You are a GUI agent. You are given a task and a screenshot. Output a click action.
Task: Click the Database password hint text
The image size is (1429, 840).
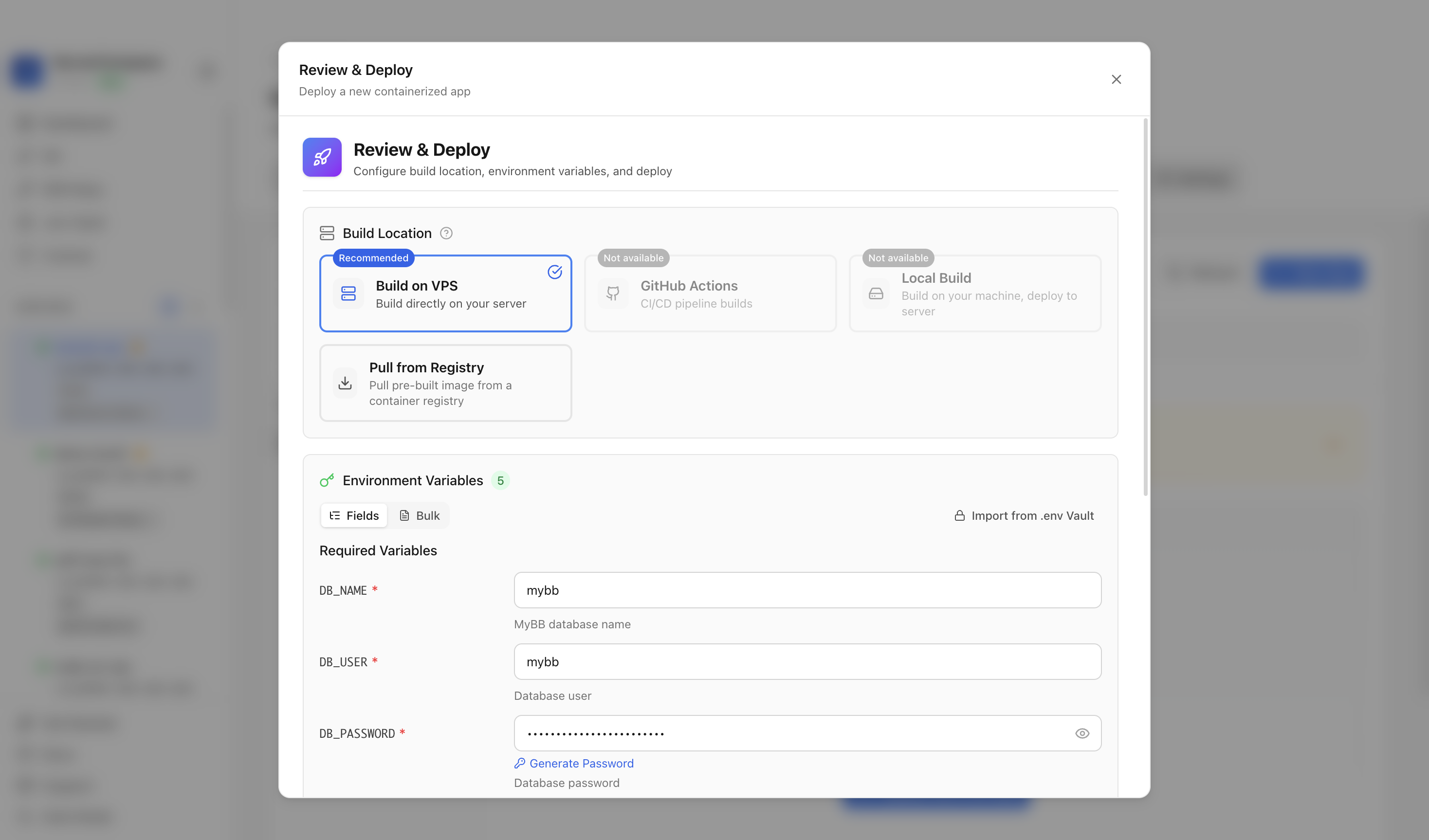point(567,783)
